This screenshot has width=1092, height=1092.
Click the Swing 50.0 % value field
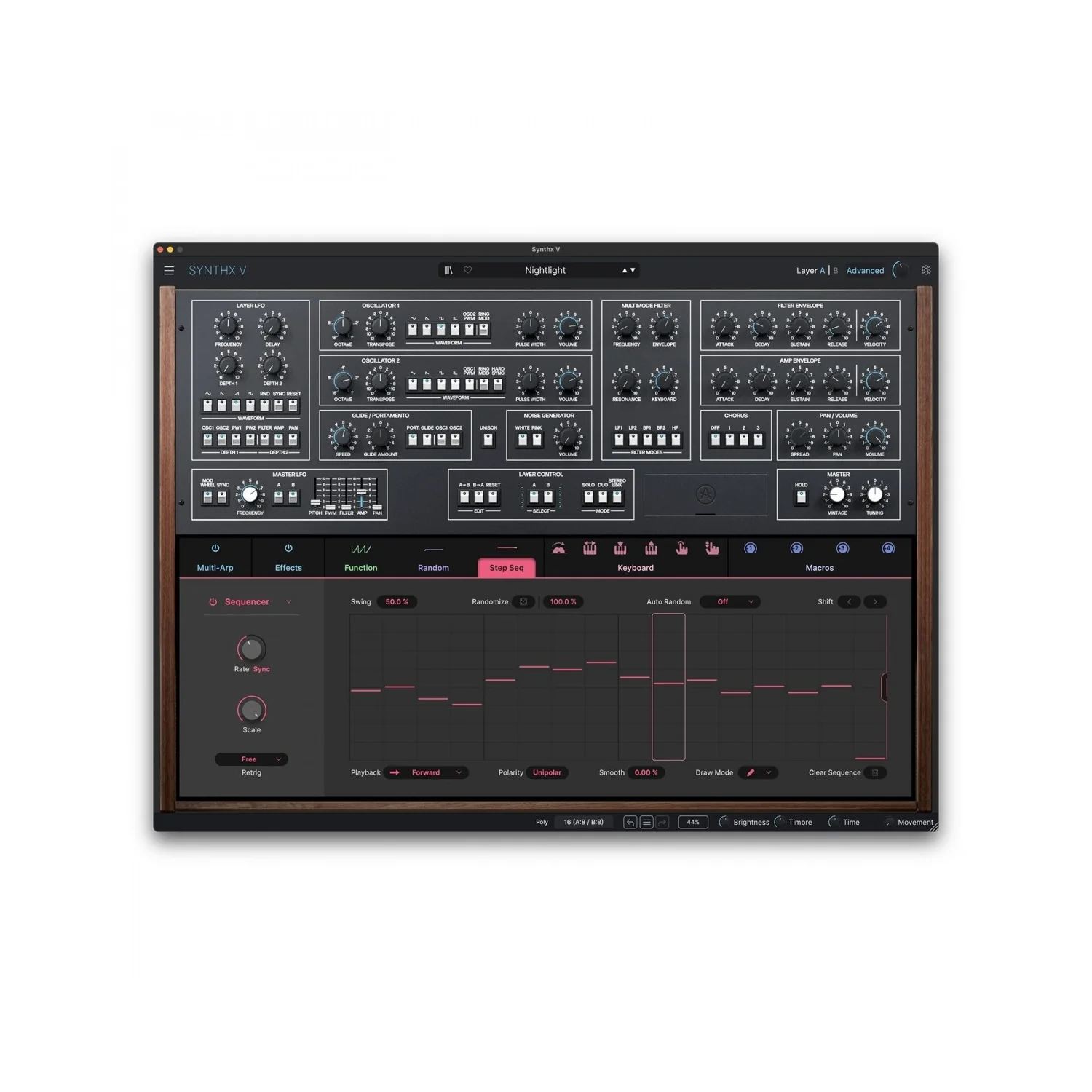[x=397, y=602]
